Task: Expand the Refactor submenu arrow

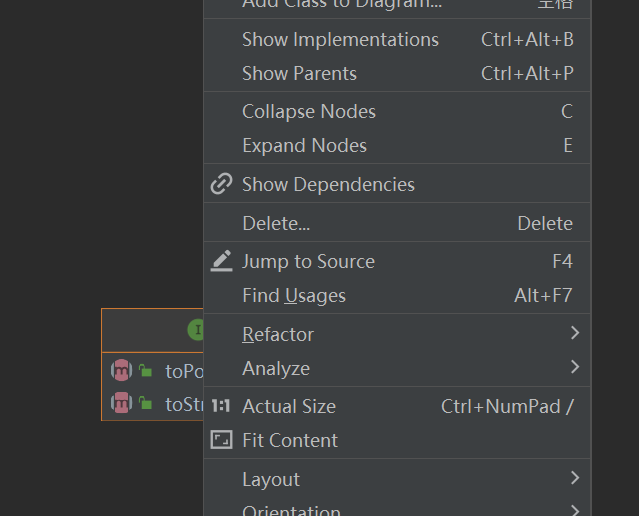Action: point(575,333)
